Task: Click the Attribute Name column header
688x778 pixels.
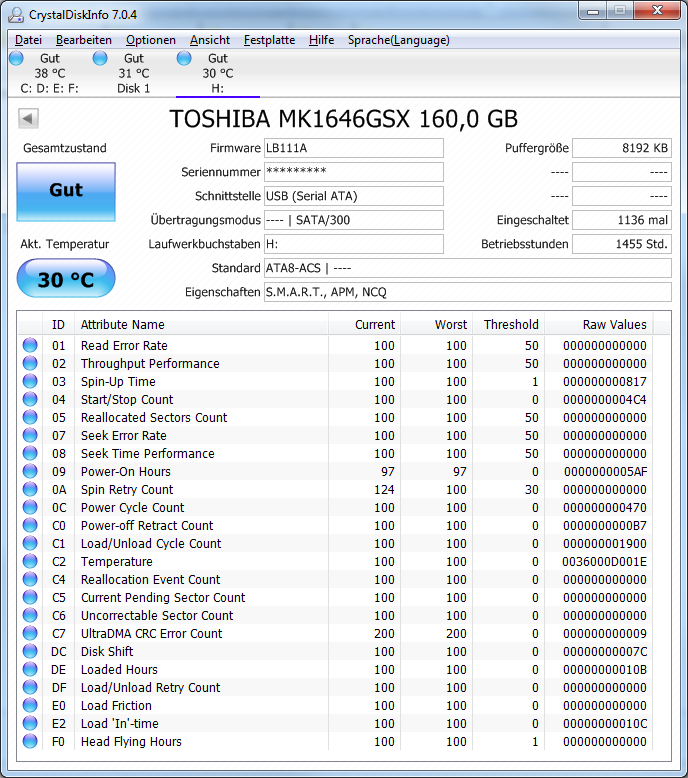Action: point(201,324)
